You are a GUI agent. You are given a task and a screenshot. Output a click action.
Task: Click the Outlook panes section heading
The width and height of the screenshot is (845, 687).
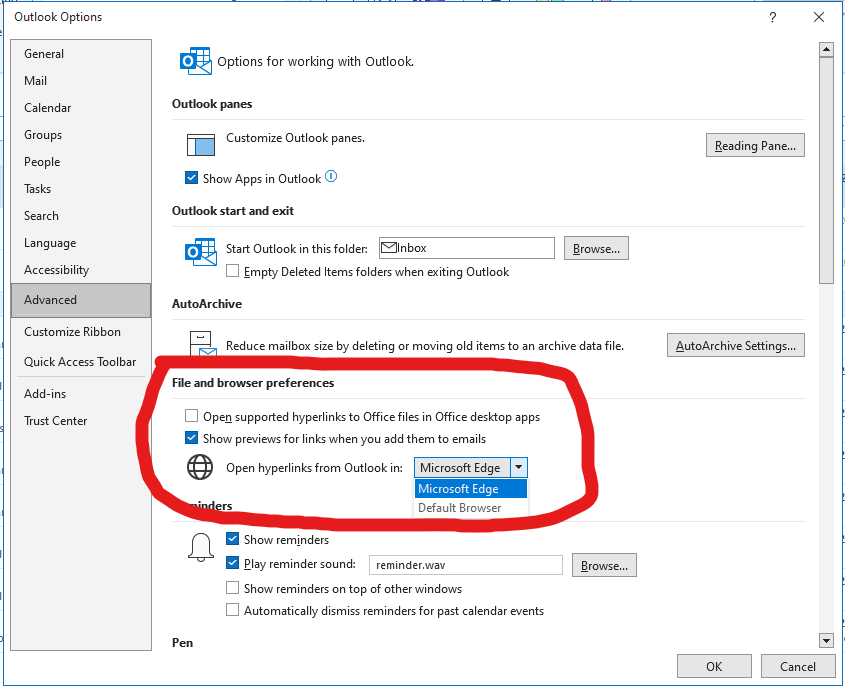(212, 104)
